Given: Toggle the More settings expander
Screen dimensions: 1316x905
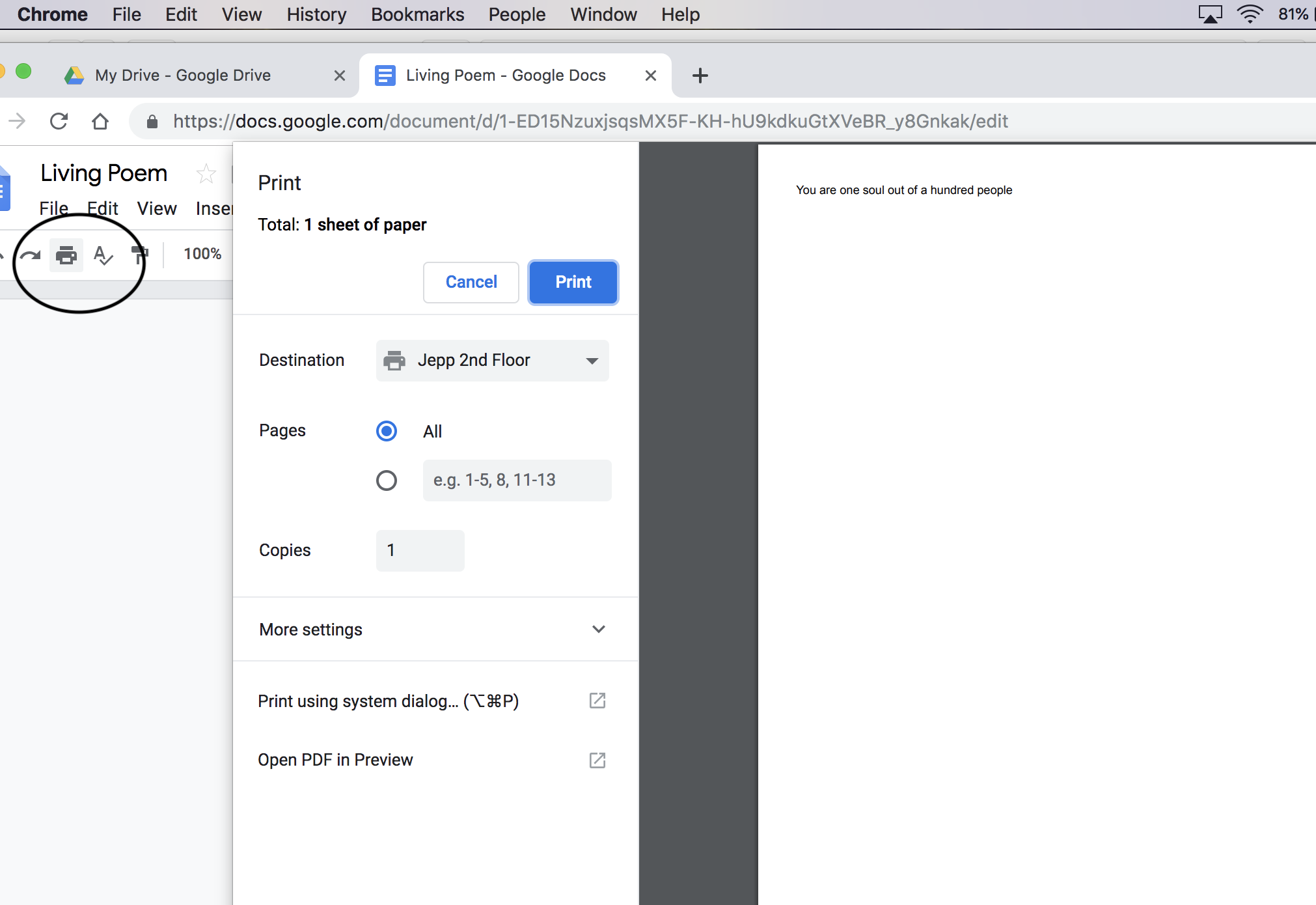Looking at the screenshot, I should click(432, 629).
